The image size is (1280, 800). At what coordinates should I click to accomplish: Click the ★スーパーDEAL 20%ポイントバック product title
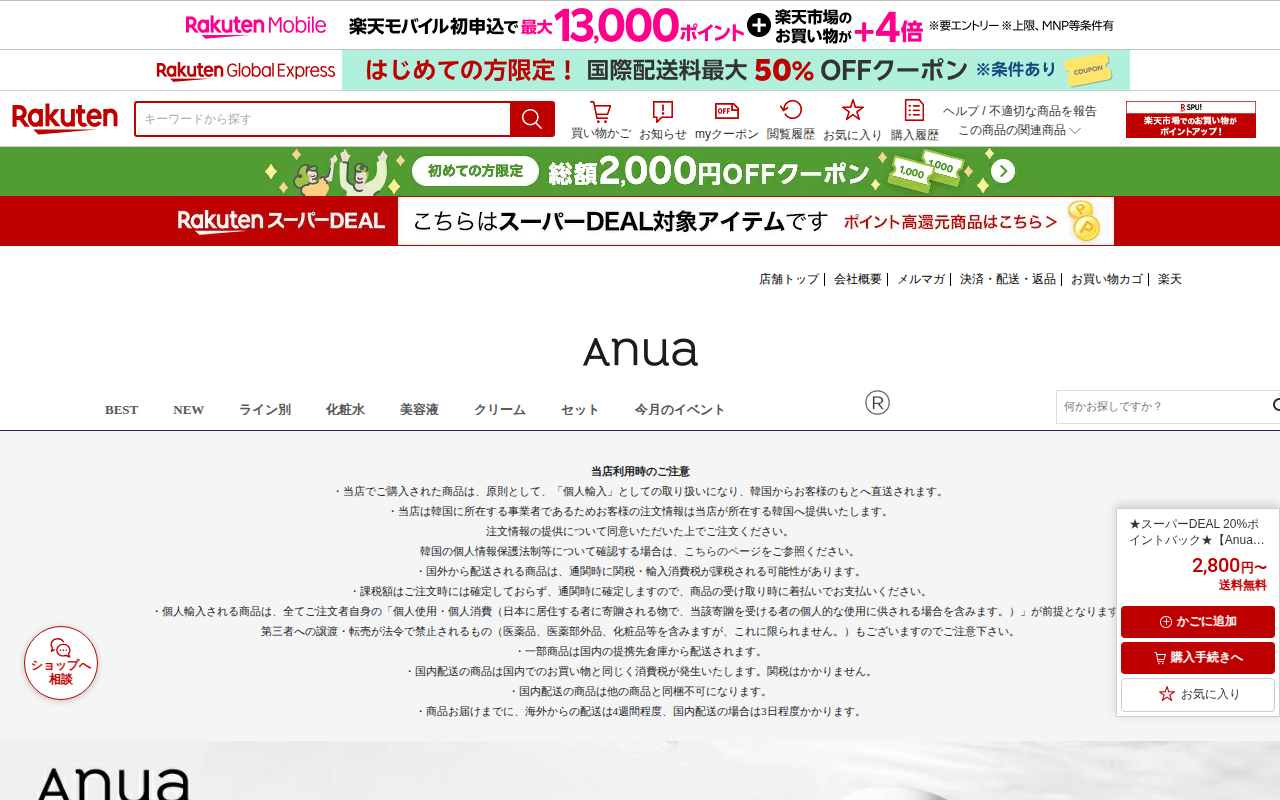point(1198,532)
